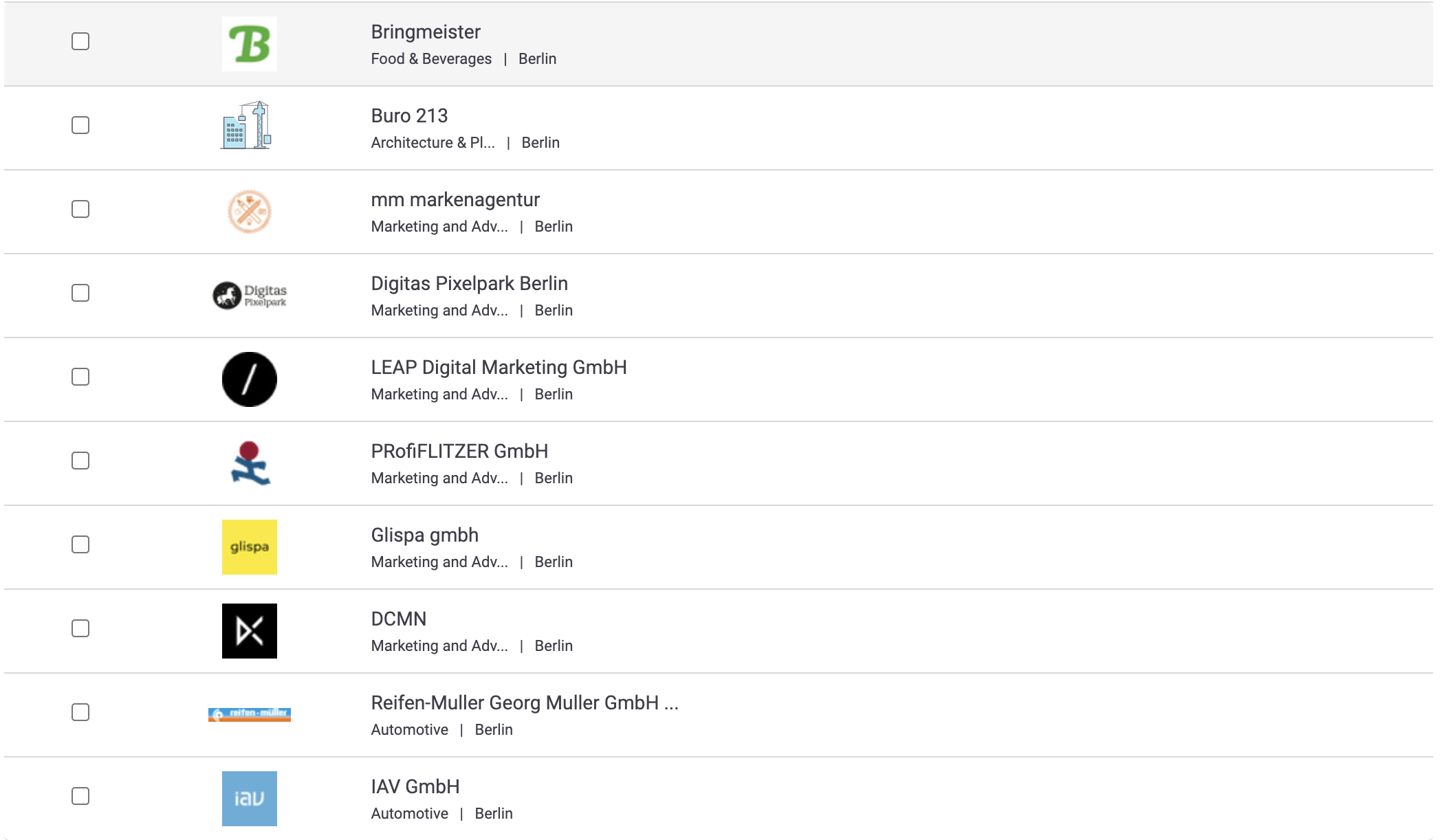Click Berlin location in Buro 213 row

tap(540, 143)
